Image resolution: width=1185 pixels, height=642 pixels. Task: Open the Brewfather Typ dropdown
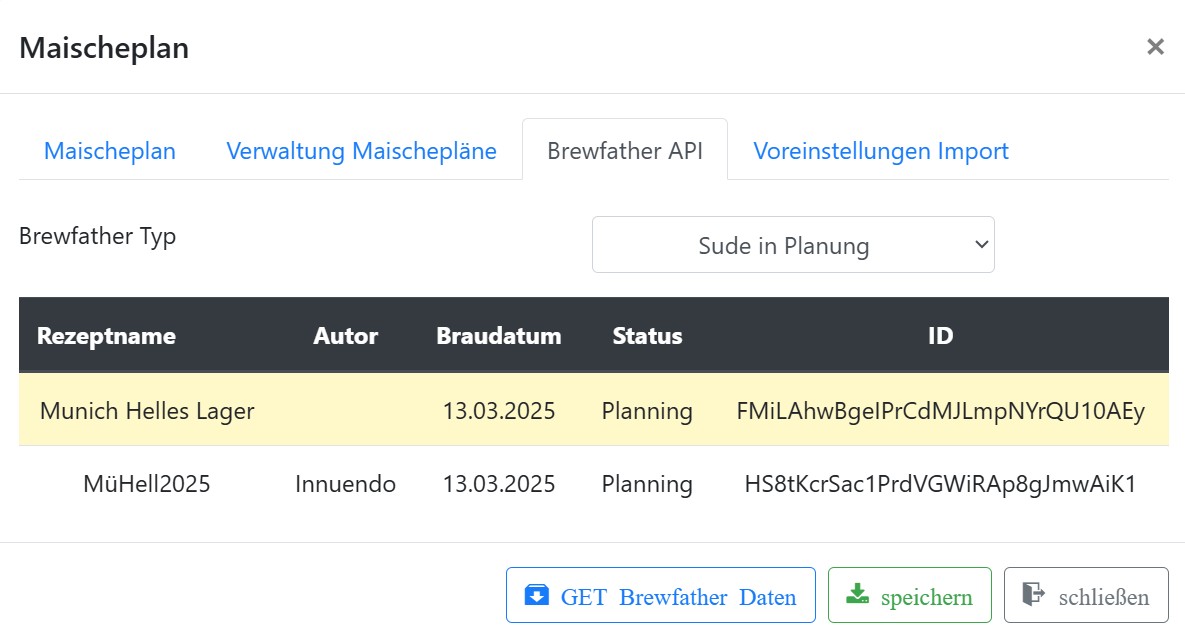pyautogui.click(x=793, y=245)
